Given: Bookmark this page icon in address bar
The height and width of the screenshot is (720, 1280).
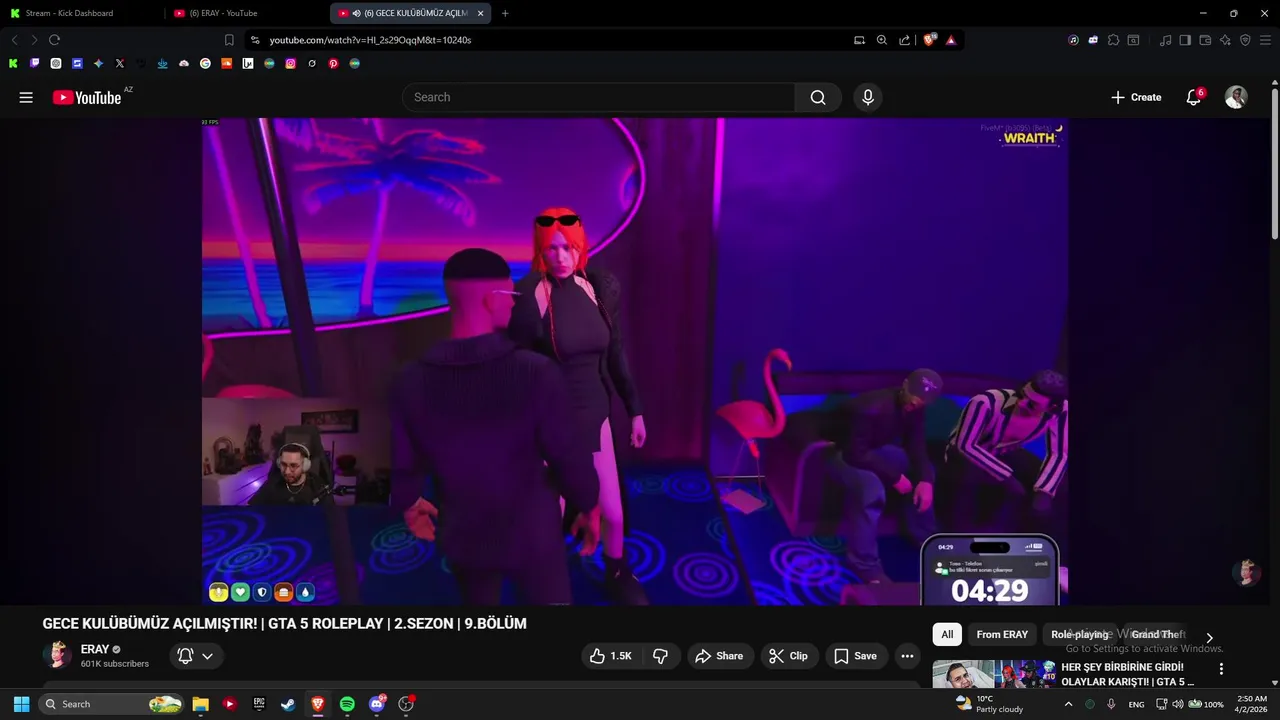Looking at the screenshot, I should [229, 40].
